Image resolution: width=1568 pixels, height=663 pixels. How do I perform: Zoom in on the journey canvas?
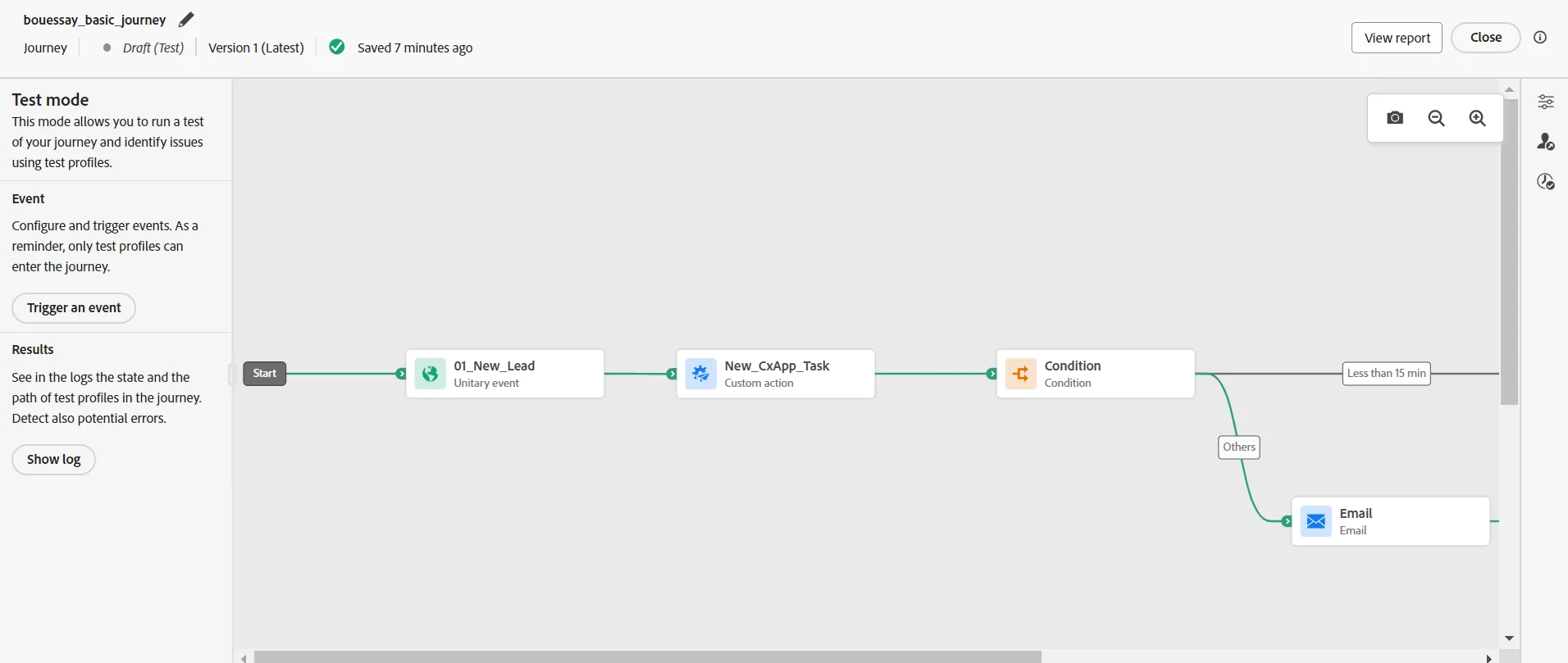pos(1477,118)
